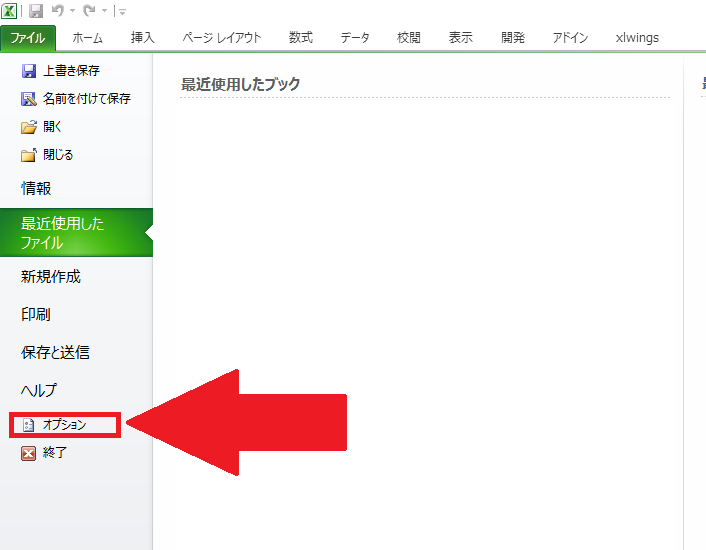
Task: Click the Excel application icon in title bar
Action: [x=9, y=11]
